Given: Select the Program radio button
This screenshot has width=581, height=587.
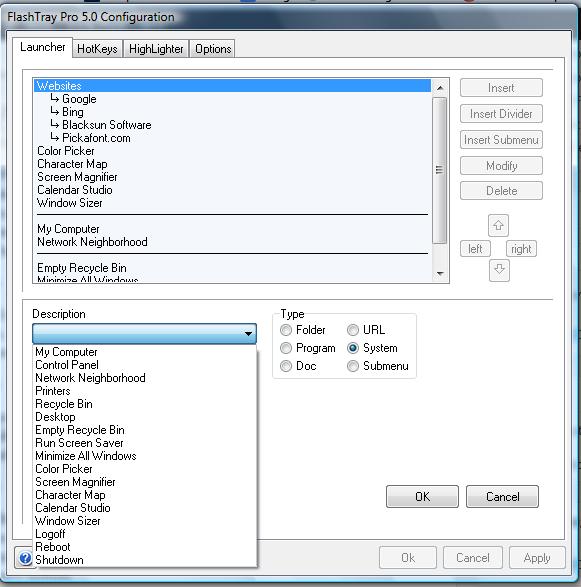Looking at the screenshot, I should pos(286,348).
